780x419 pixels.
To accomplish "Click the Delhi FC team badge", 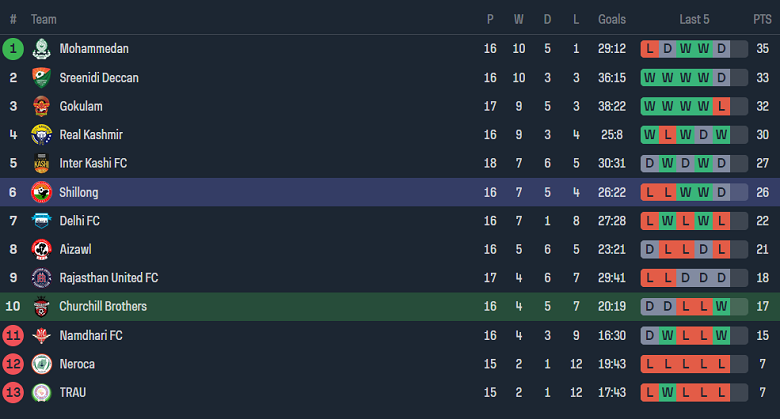I will [41, 221].
